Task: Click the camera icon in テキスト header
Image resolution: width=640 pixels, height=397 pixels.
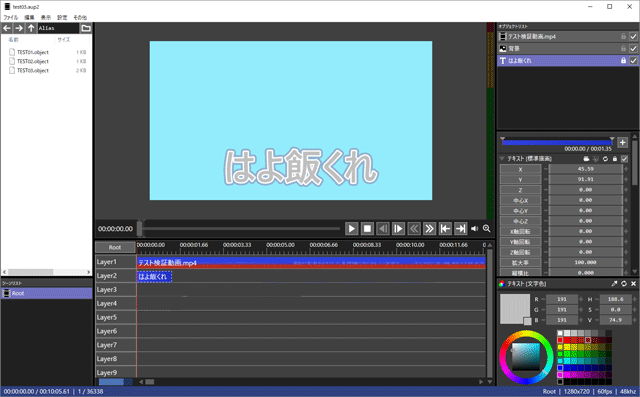Action: pos(586,159)
